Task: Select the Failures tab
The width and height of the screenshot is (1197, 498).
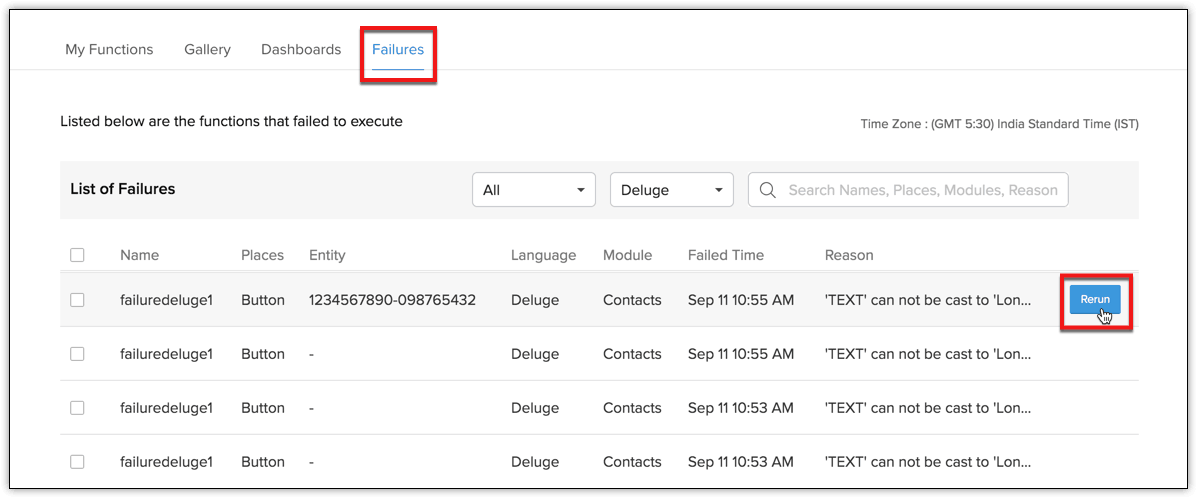Action: 398,49
